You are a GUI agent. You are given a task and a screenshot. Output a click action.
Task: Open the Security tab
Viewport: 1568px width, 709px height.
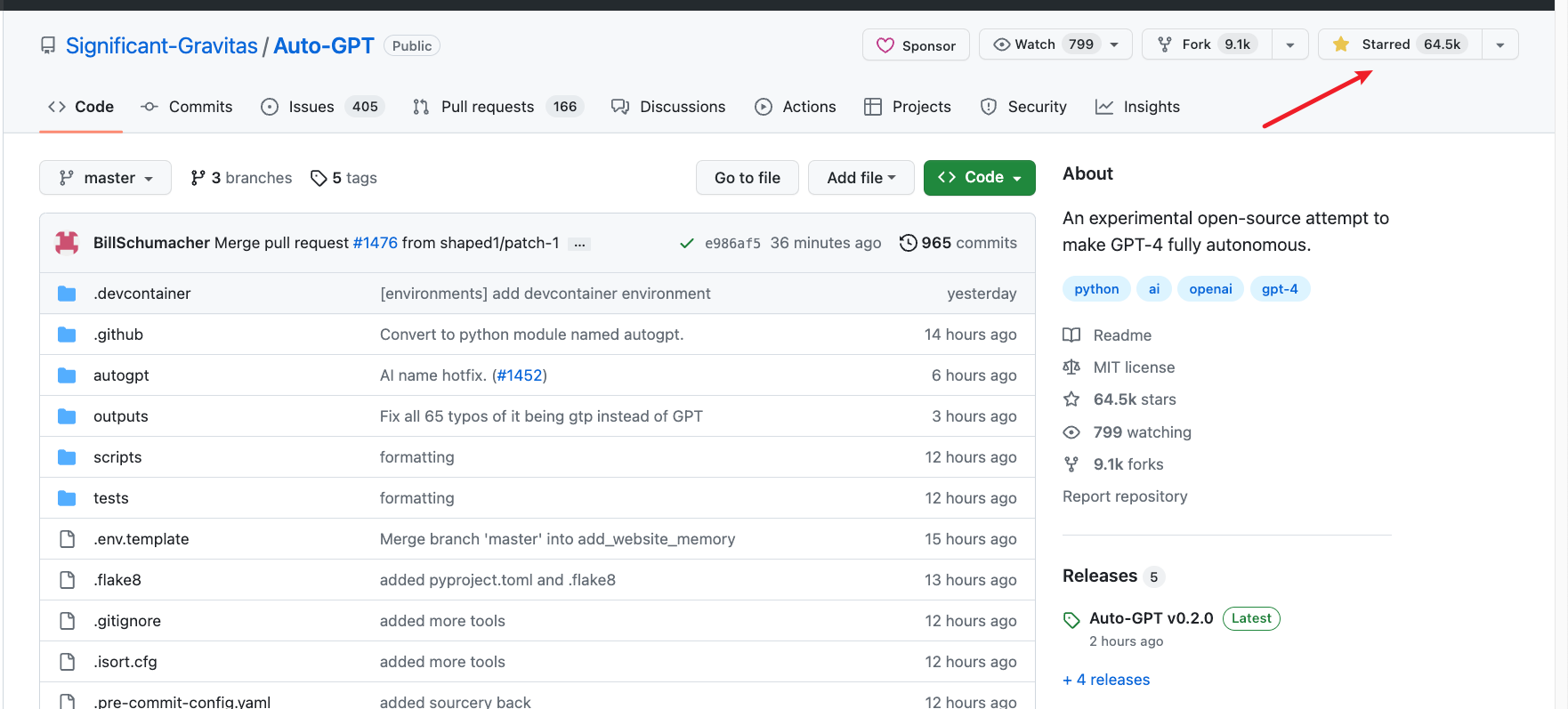pos(1023,107)
